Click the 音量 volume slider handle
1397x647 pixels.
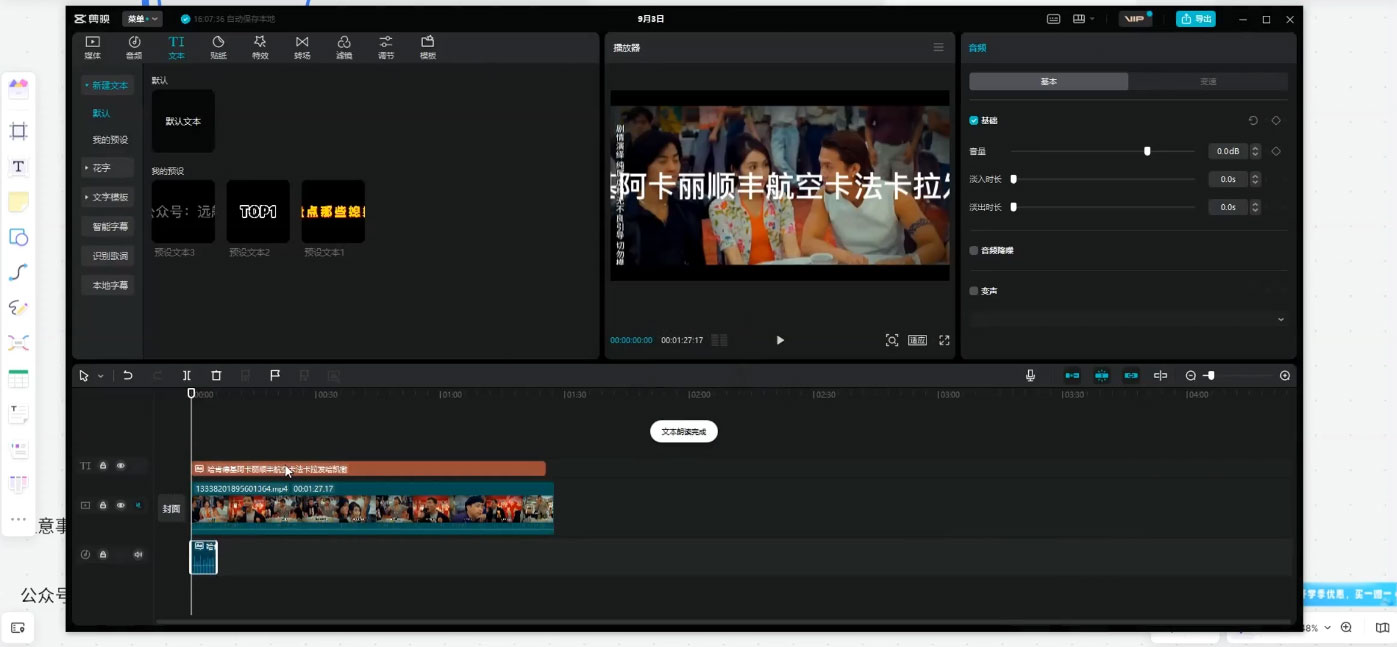tap(1147, 151)
